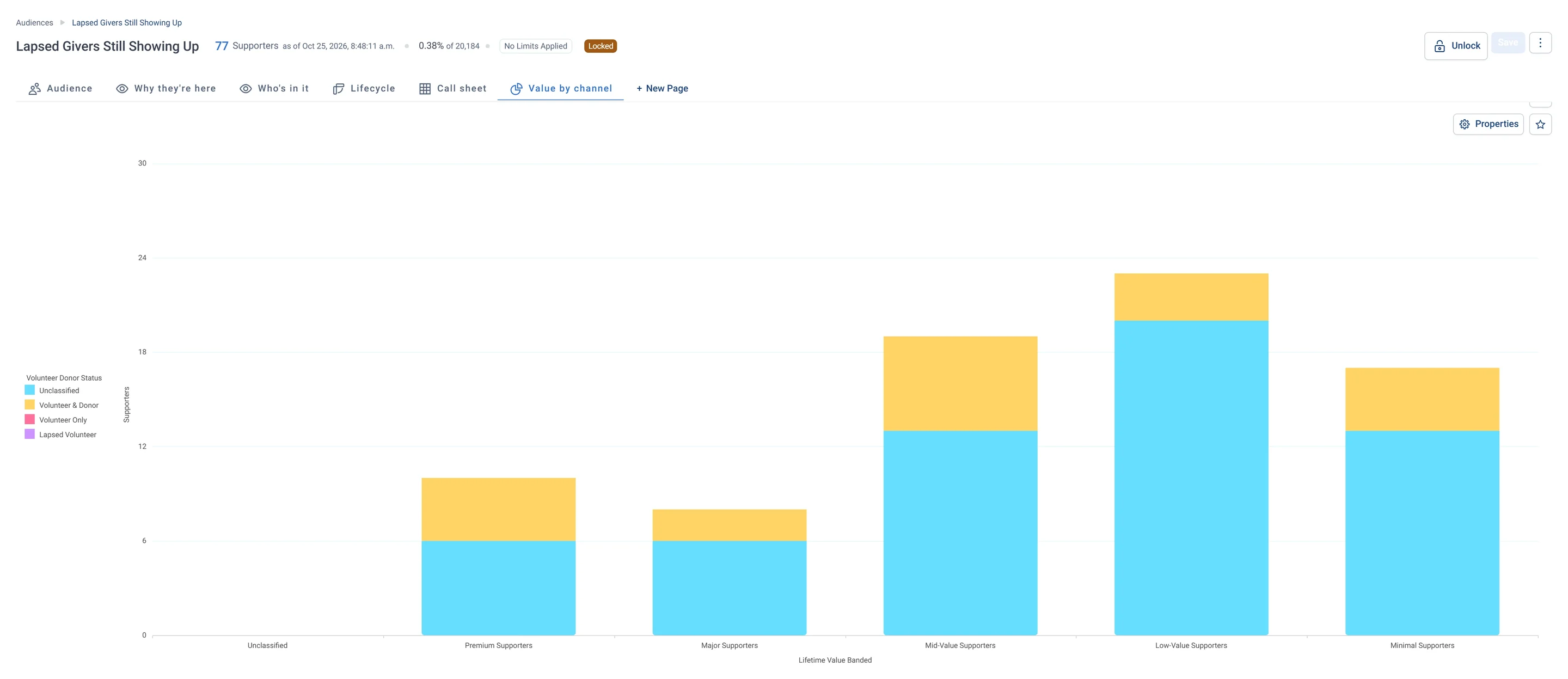Click the Volunteer Only pink legend swatch
The width and height of the screenshot is (1568, 679).
pos(29,420)
